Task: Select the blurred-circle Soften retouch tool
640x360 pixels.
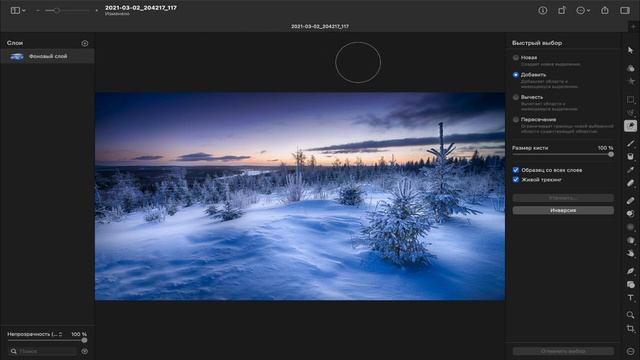Action: (x=631, y=227)
